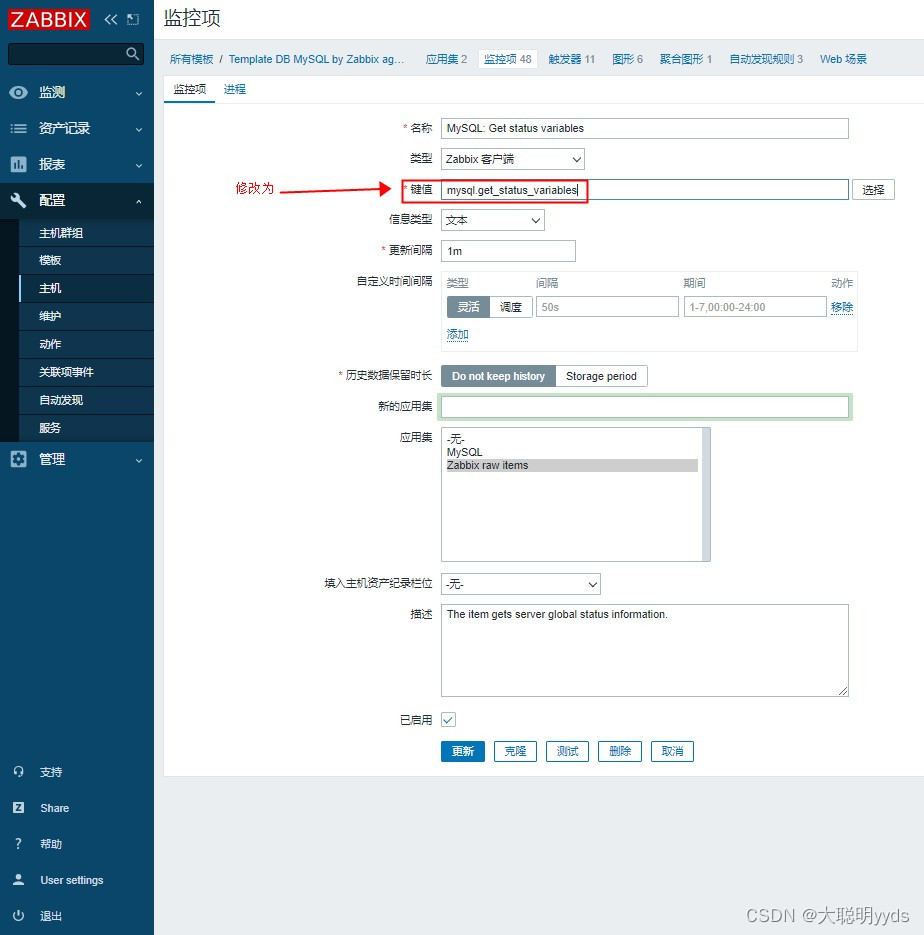Open 主机 in sidebar
Image resolution: width=924 pixels, height=935 pixels.
tap(86, 289)
